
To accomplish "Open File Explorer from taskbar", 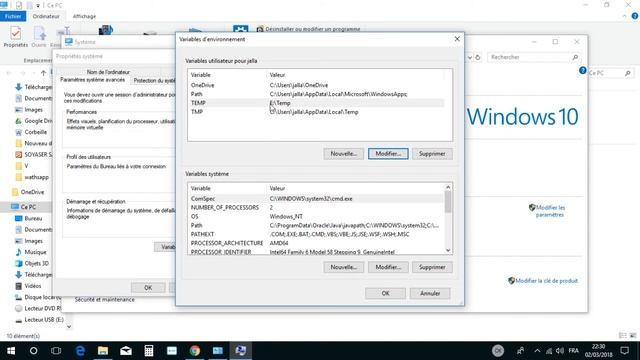I will 103,351.
